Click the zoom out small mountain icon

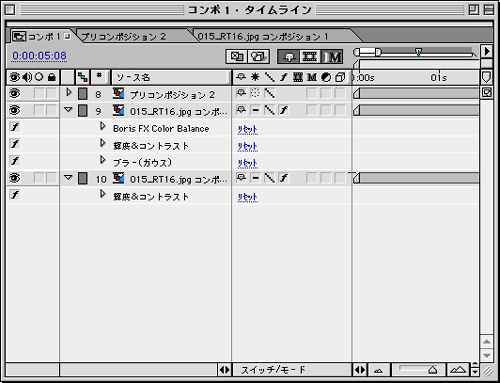[378, 370]
